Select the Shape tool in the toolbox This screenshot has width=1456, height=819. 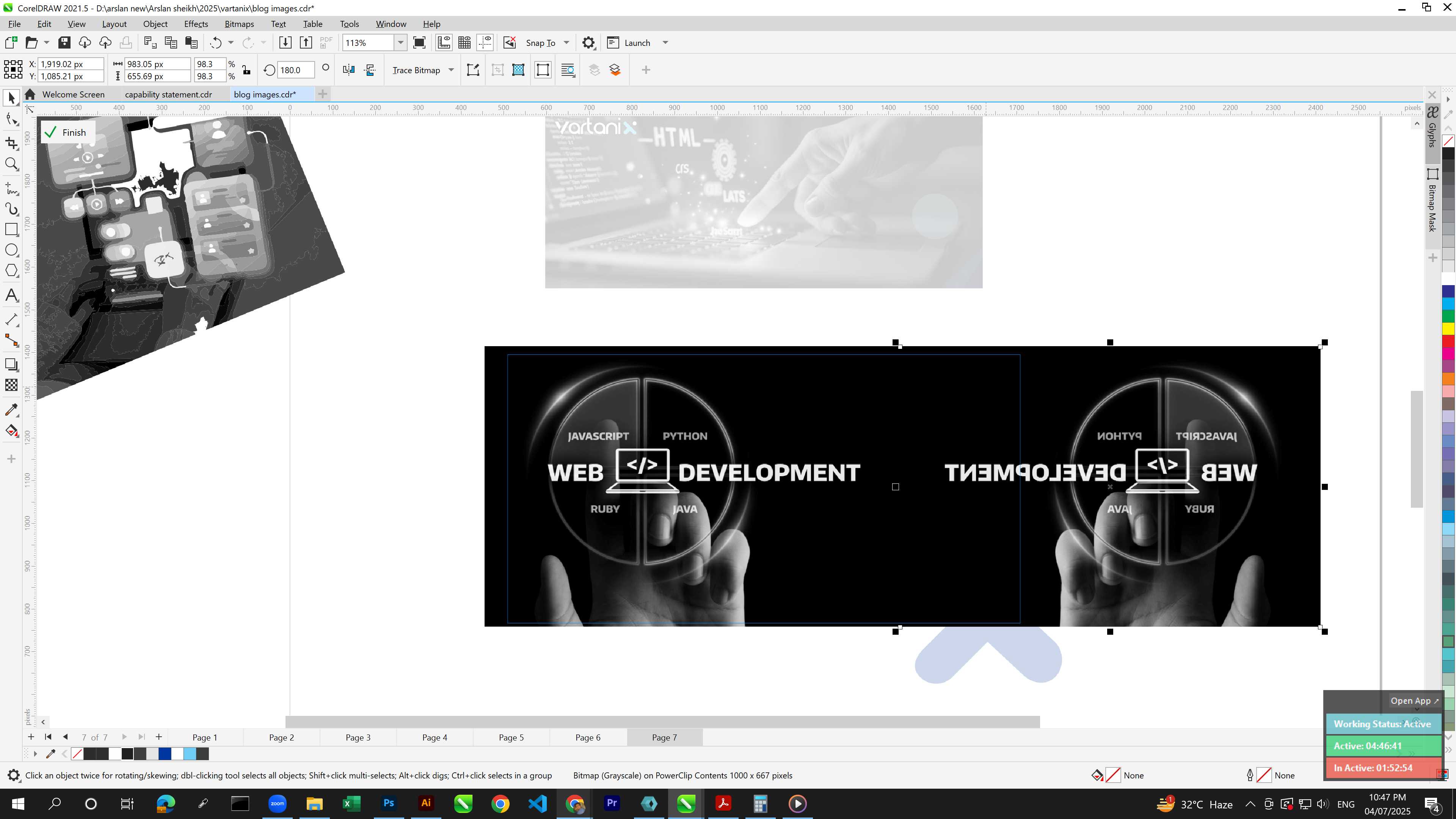tap(11, 119)
